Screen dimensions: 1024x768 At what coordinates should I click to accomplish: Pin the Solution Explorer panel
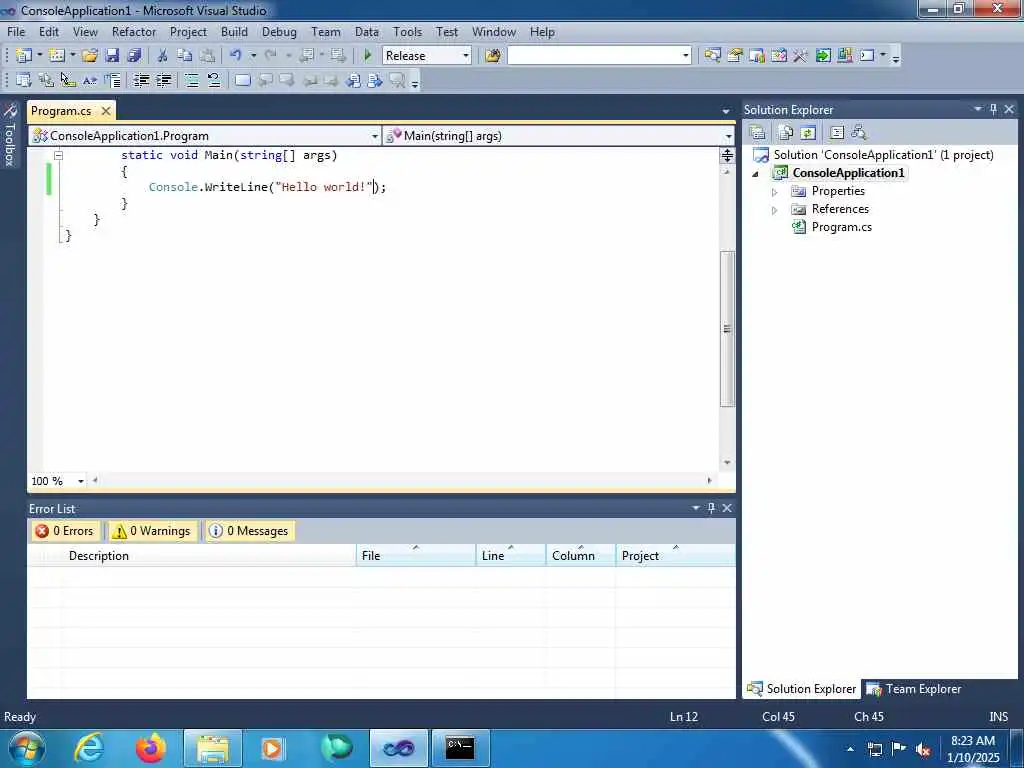(993, 109)
